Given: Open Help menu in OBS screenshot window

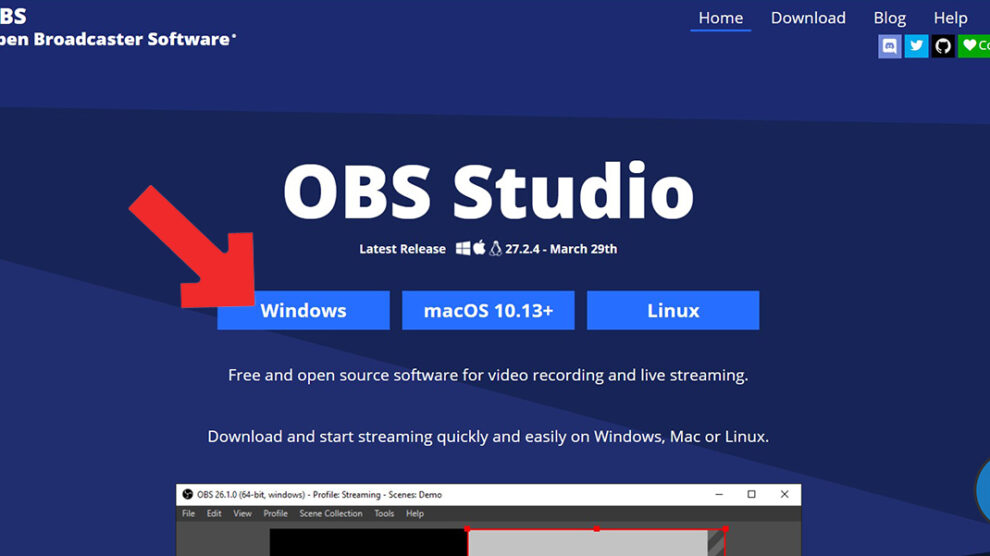Looking at the screenshot, I should [415, 513].
